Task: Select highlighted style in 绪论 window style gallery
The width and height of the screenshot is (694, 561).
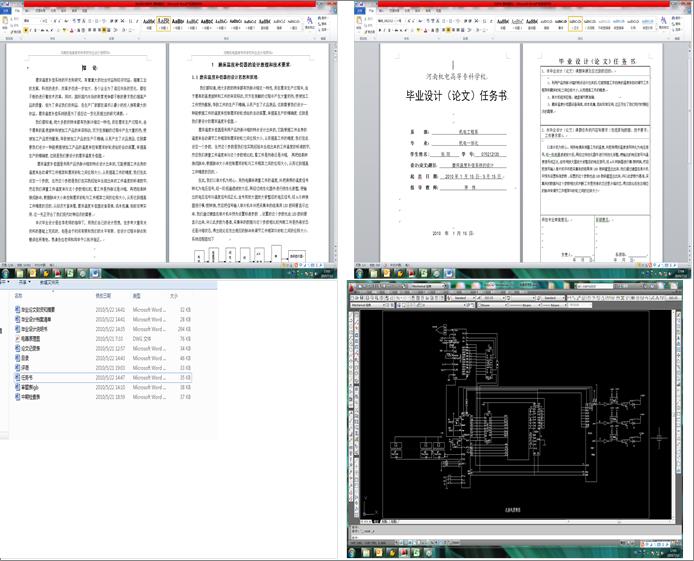Action: (x=163, y=23)
